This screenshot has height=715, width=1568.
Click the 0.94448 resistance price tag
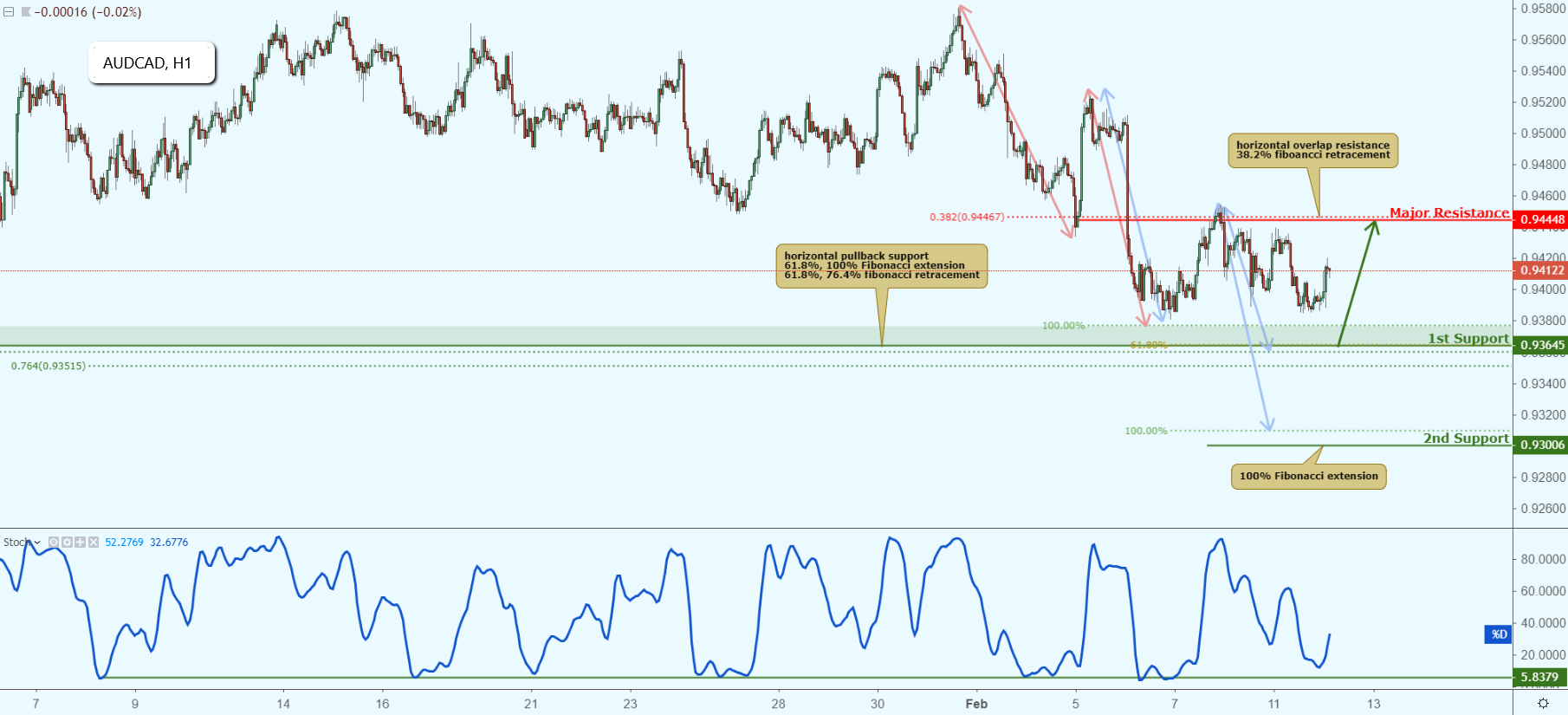(x=1541, y=219)
